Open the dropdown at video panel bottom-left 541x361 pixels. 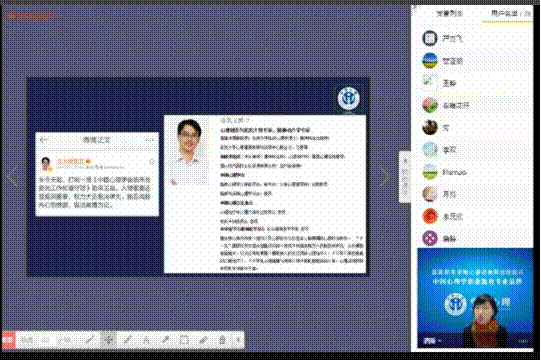coord(433,341)
